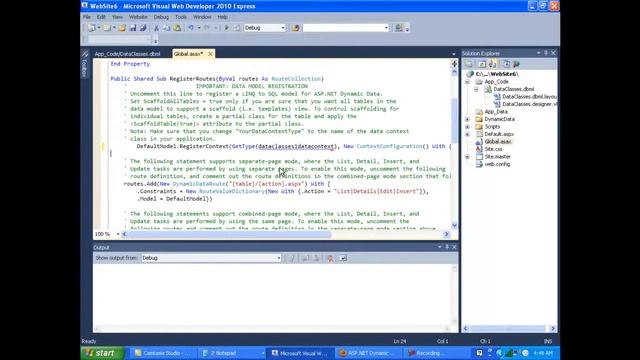The width and height of the screenshot is (640, 360).
Task: Click the Copy toolbar icon
Action: coord(167,28)
